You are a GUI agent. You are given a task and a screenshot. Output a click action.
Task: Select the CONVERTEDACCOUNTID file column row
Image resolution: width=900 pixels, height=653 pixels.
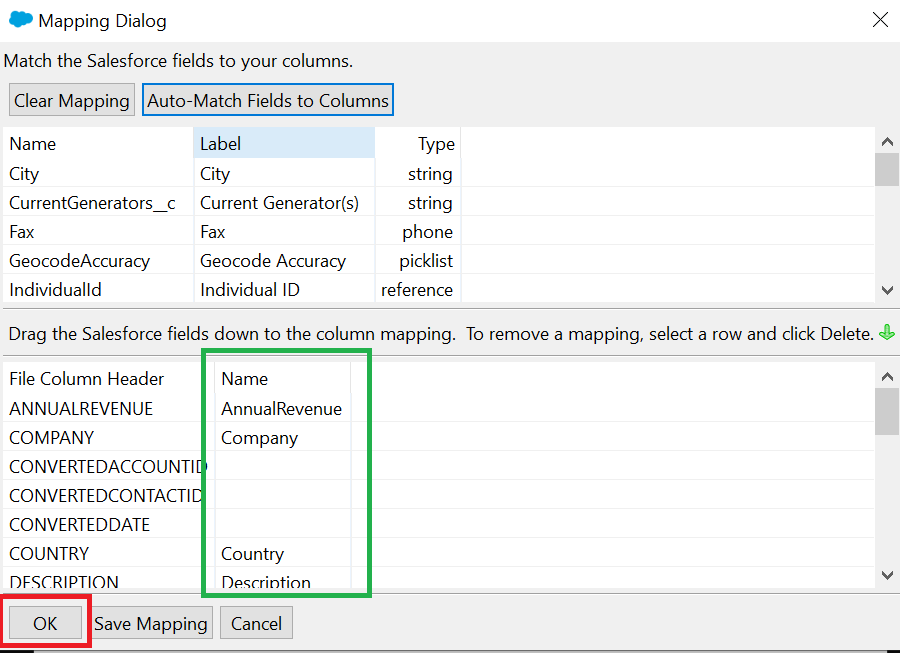pos(108,467)
